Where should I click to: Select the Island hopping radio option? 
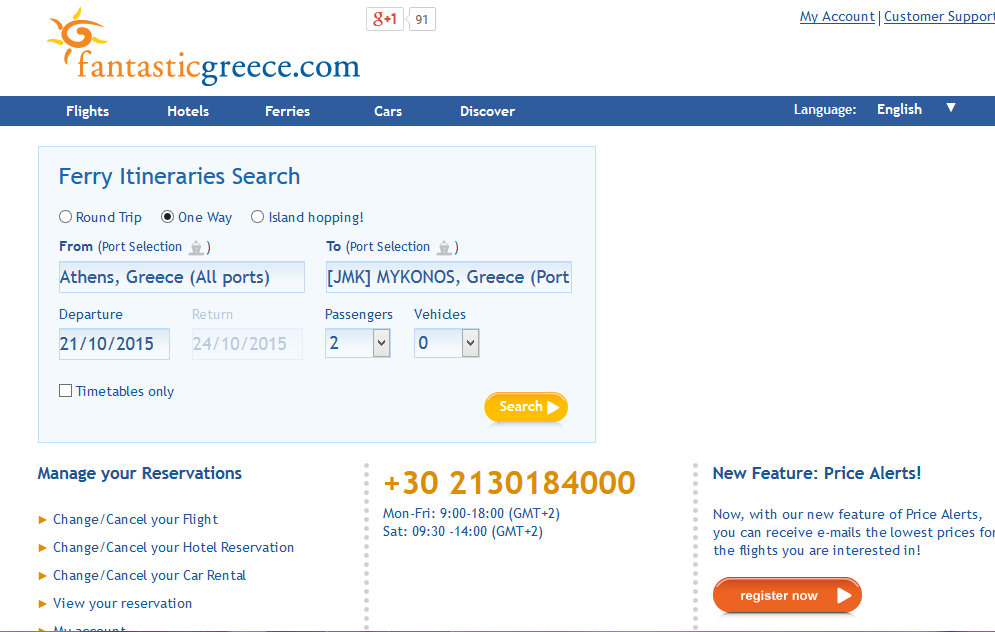coord(257,217)
